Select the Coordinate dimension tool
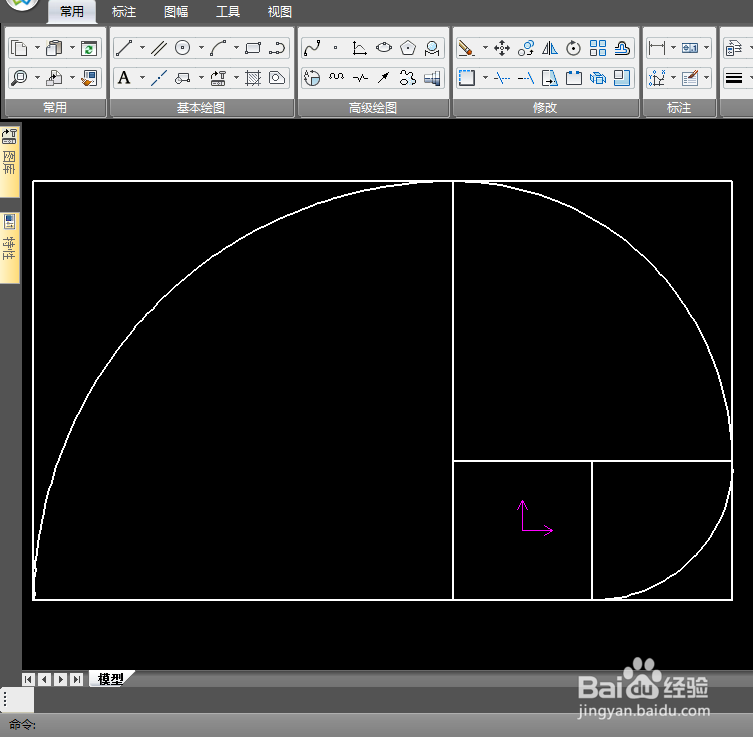This screenshot has height=737, width=753. [x=656, y=78]
